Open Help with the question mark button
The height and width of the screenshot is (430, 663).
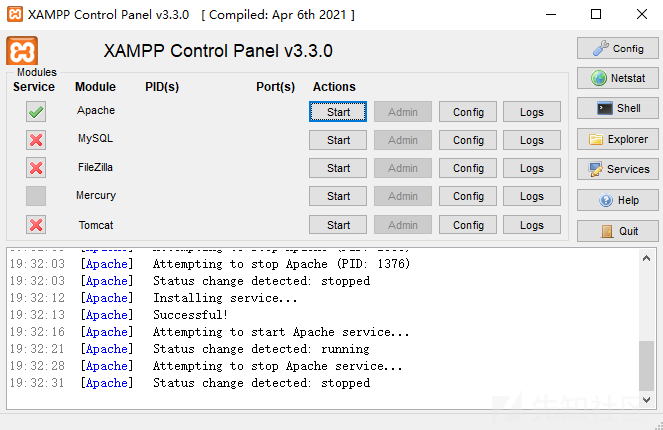(618, 200)
